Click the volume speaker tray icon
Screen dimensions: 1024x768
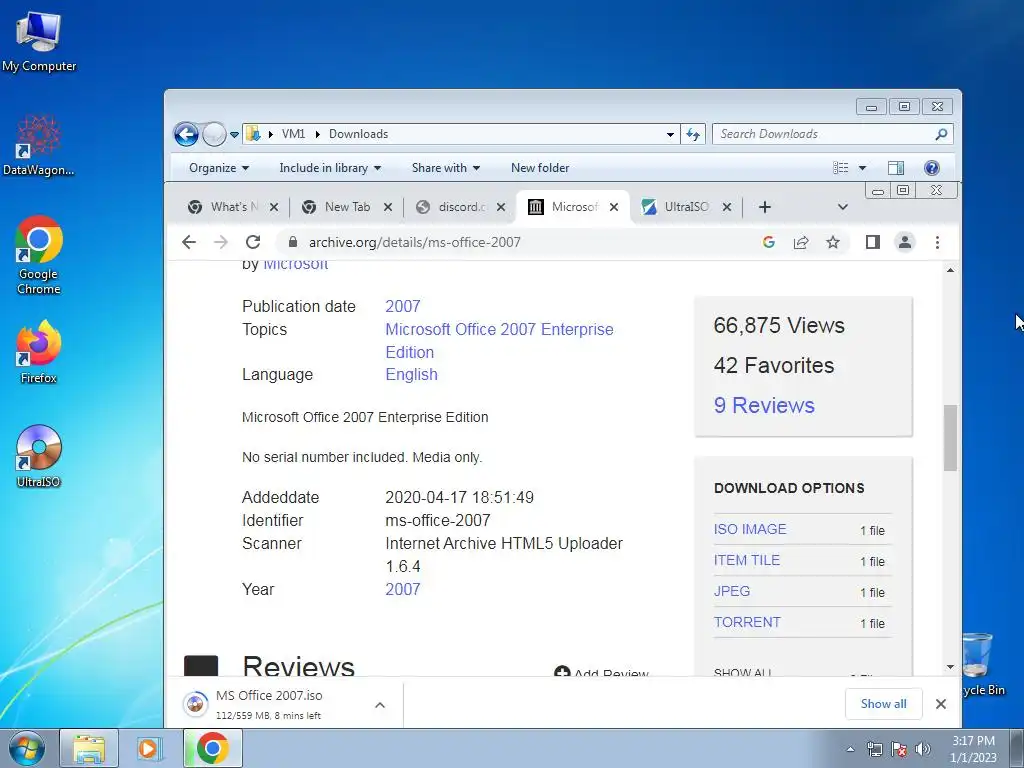[923, 749]
